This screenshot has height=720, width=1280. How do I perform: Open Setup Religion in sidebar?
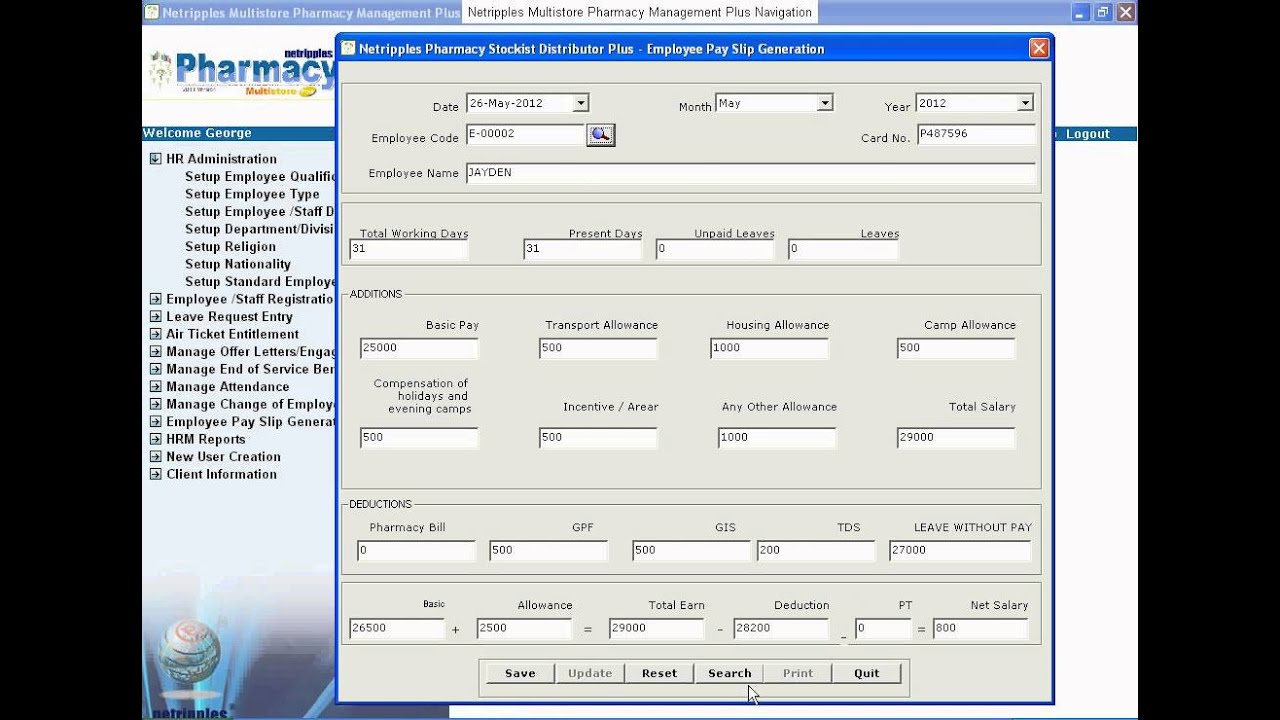click(230, 247)
